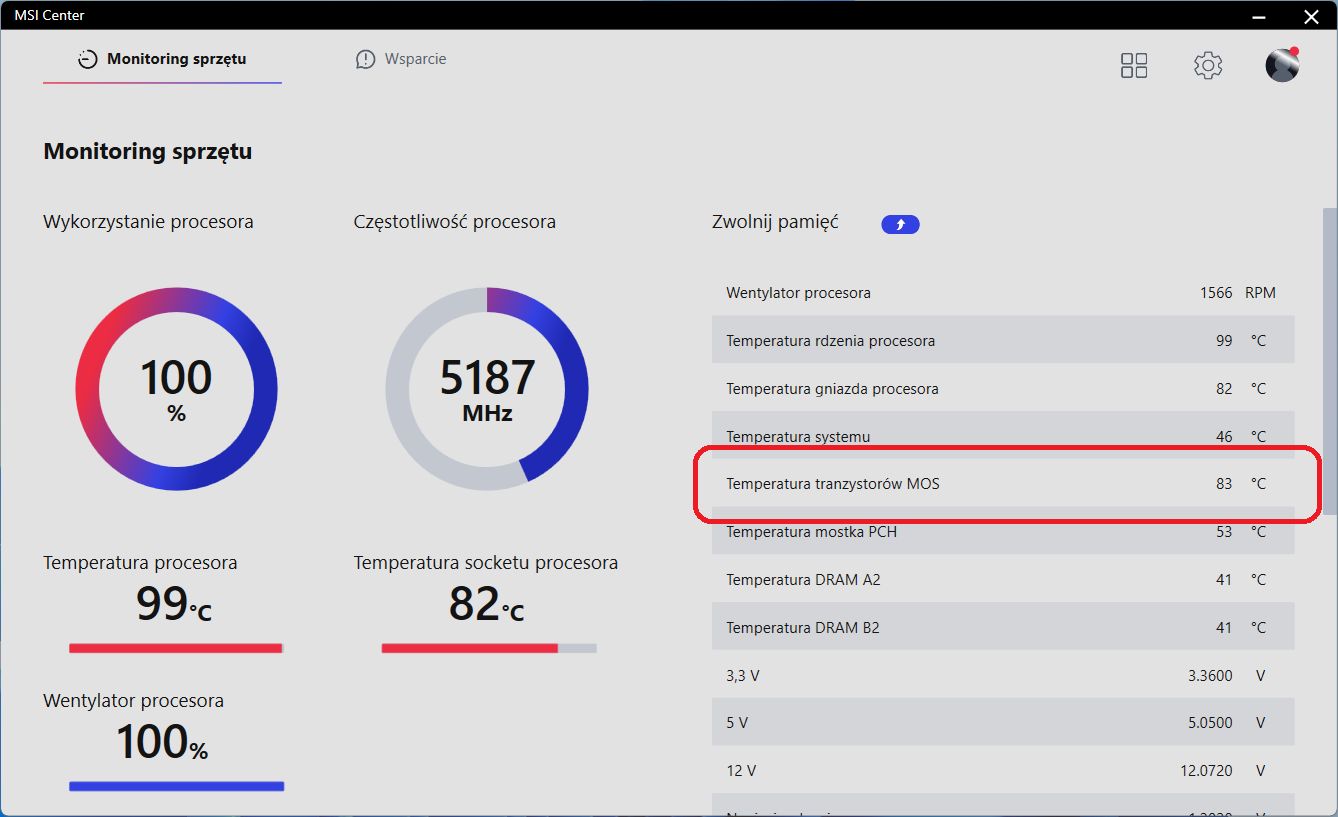Image resolution: width=1338 pixels, height=817 pixels.
Task: Switch to Wsparcie tab
Action: [401, 59]
